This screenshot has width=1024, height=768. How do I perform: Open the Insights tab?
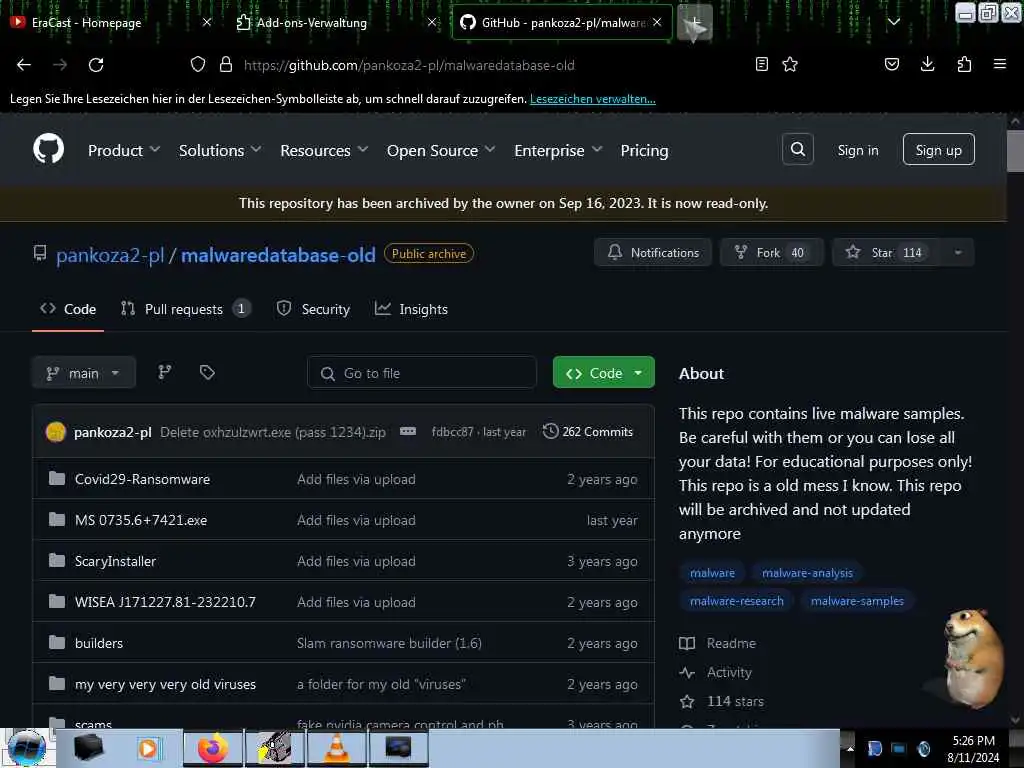click(411, 309)
